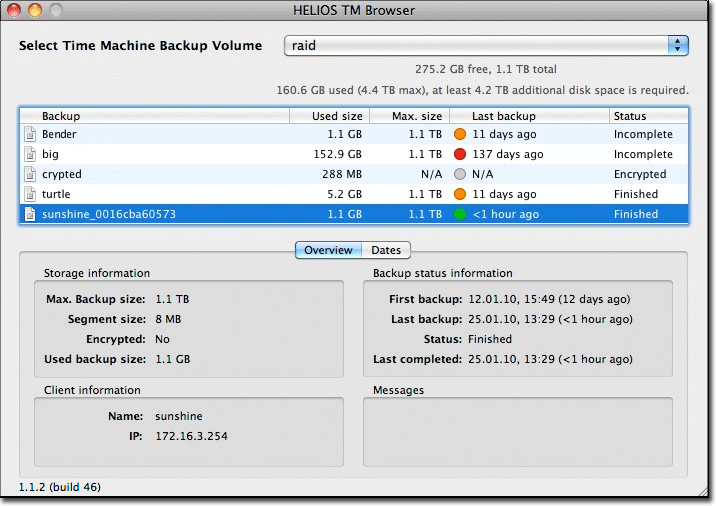
Task: Click the red status dot for big
Action: (460, 154)
